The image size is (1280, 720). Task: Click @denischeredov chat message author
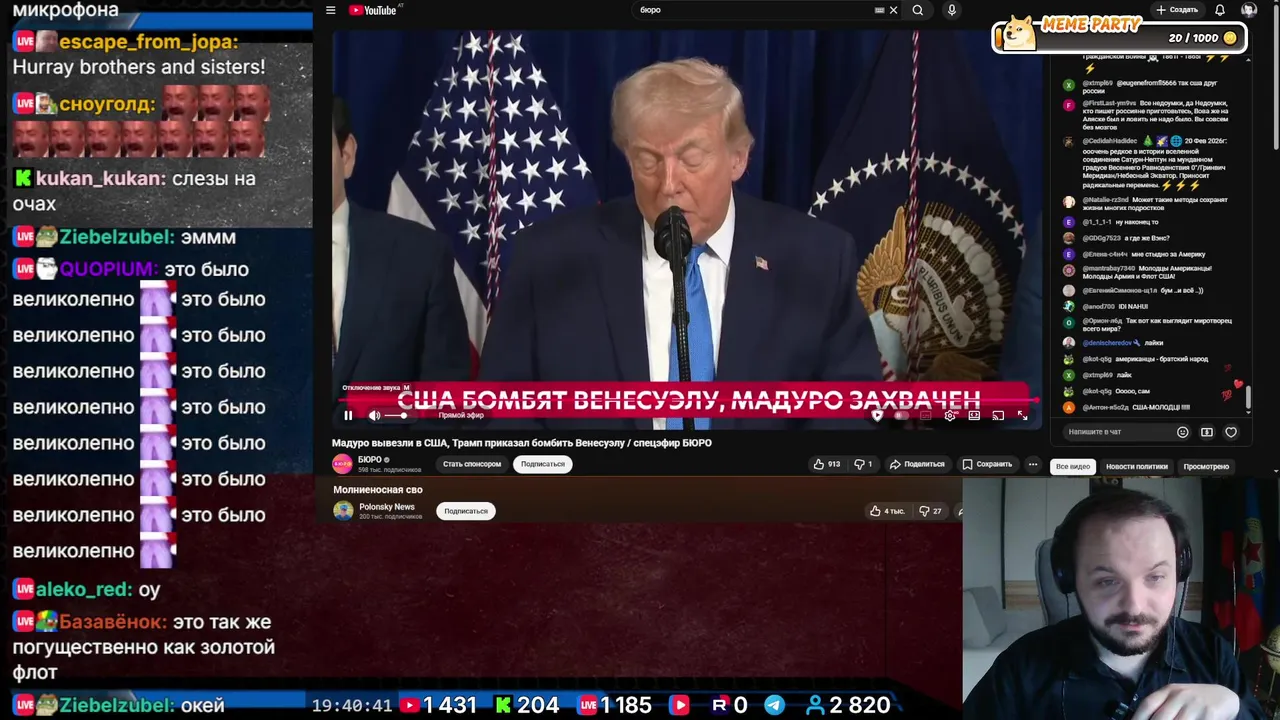1108,343
